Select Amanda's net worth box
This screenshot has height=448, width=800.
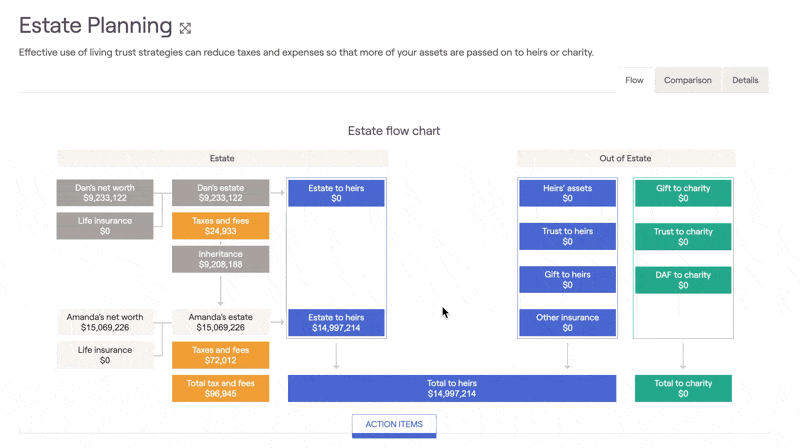point(105,322)
